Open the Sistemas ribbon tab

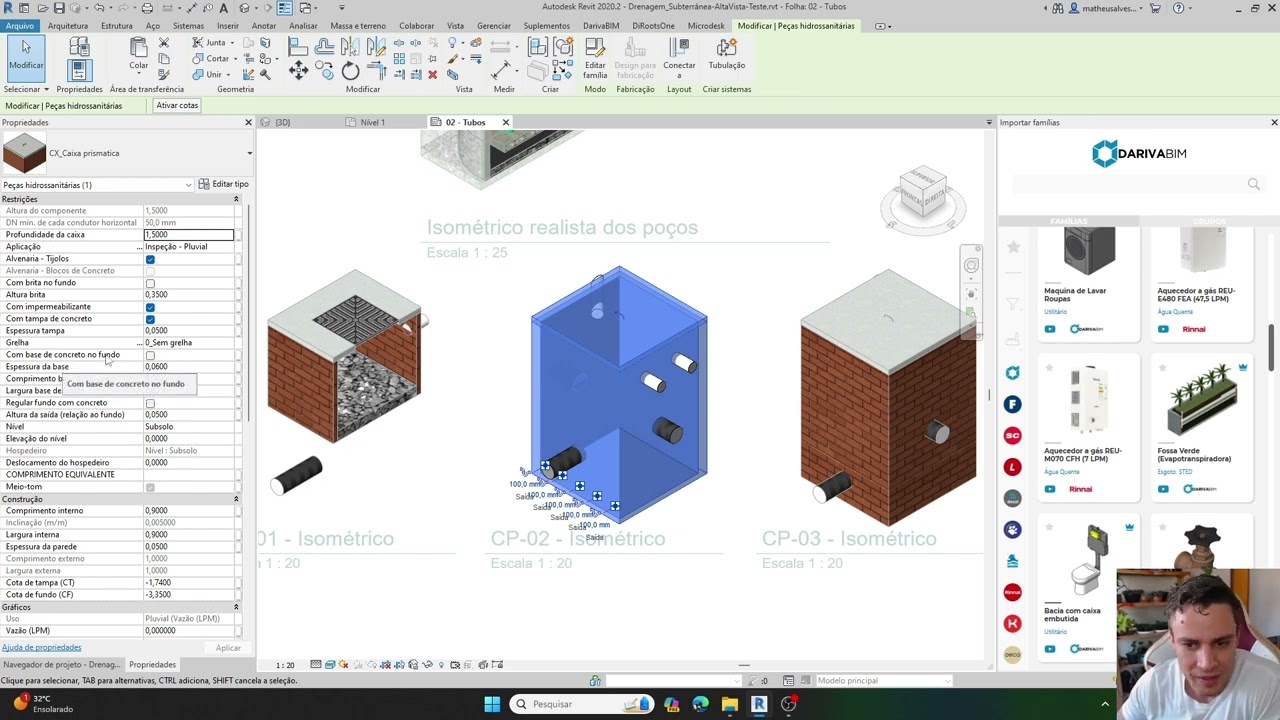point(188,26)
